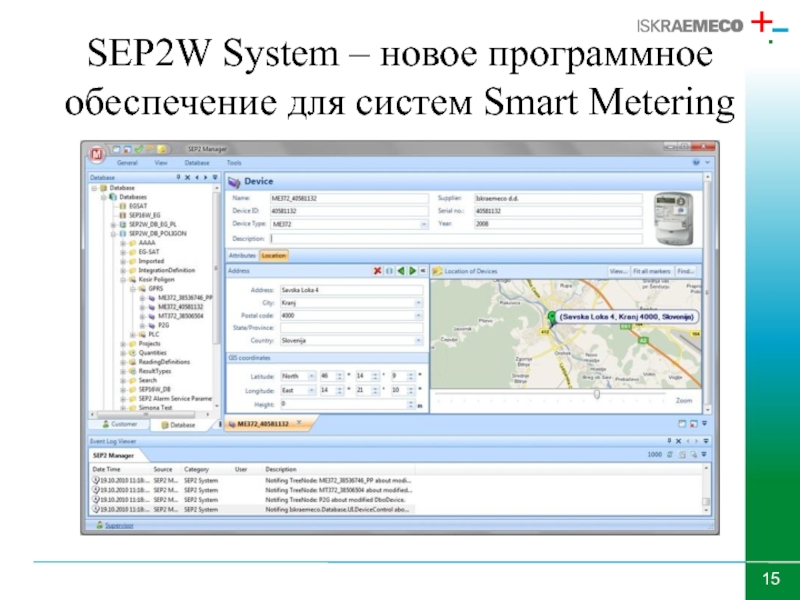Select the P2G device tree item
This screenshot has height=600, width=800.
click(x=163, y=326)
